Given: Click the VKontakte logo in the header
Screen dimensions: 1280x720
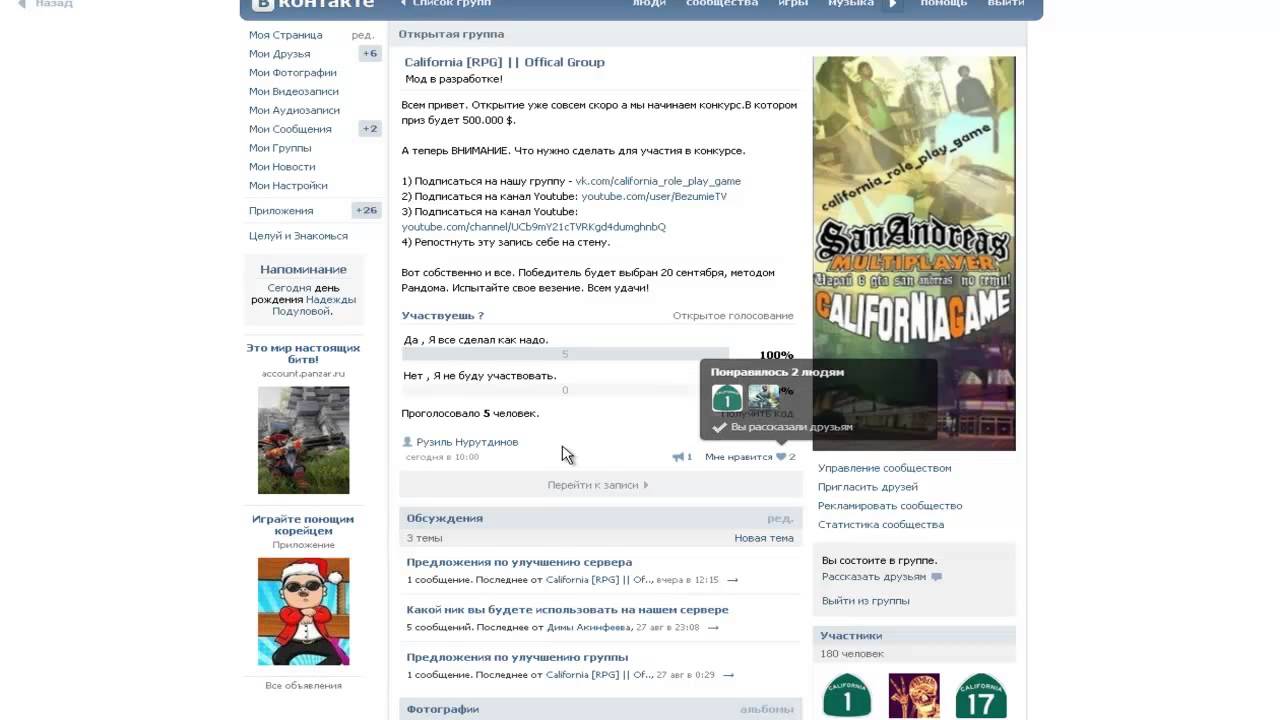Looking at the screenshot, I should 312,4.
